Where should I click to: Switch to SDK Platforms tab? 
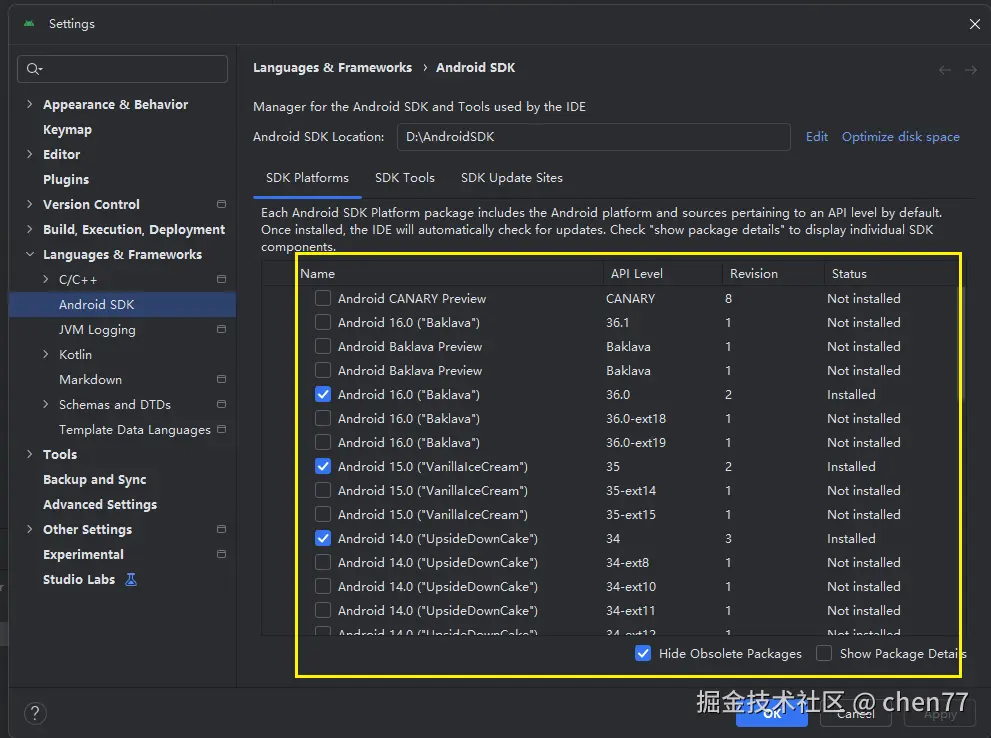point(307,178)
